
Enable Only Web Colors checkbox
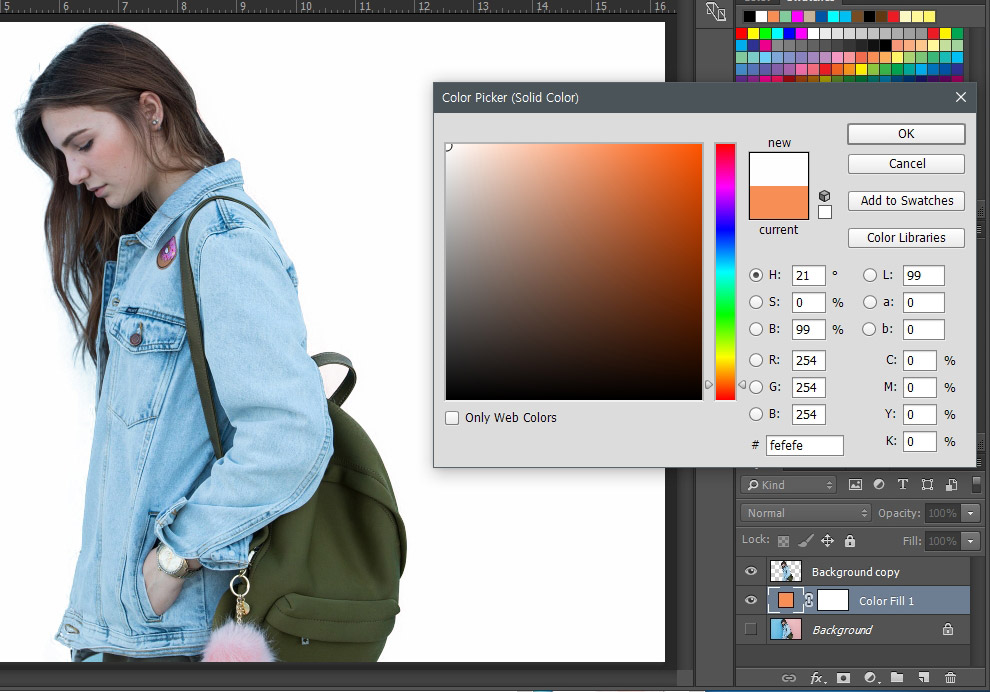(x=452, y=418)
